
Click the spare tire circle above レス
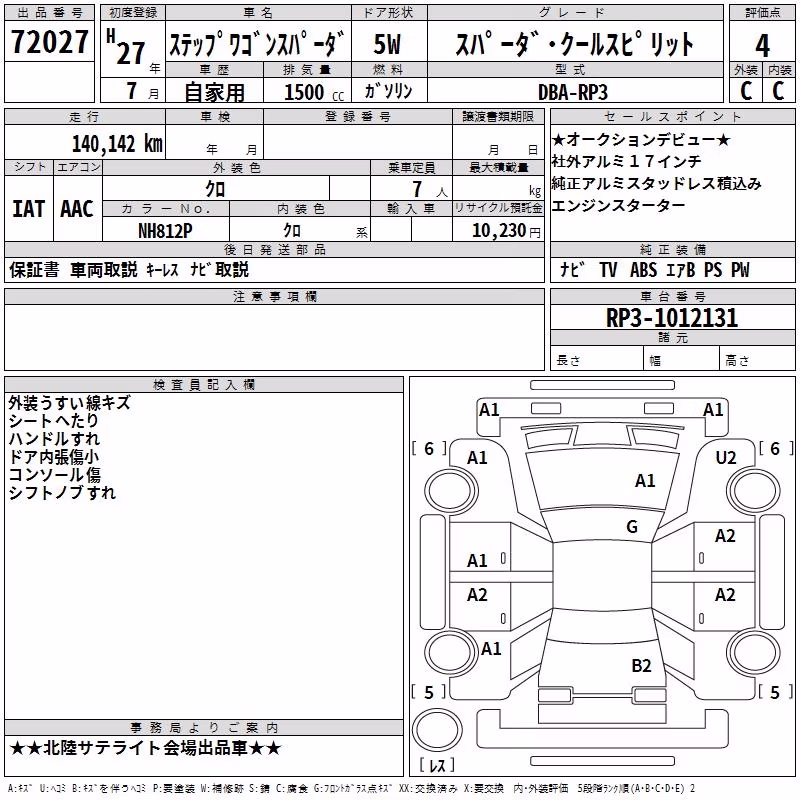[x=437, y=730]
